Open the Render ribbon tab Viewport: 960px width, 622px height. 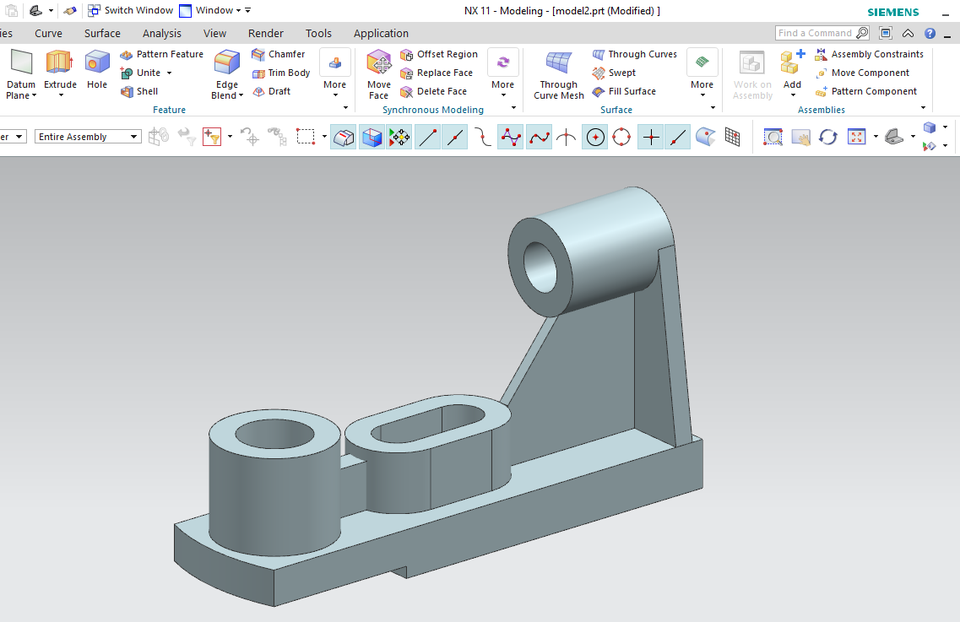pyautogui.click(x=265, y=32)
